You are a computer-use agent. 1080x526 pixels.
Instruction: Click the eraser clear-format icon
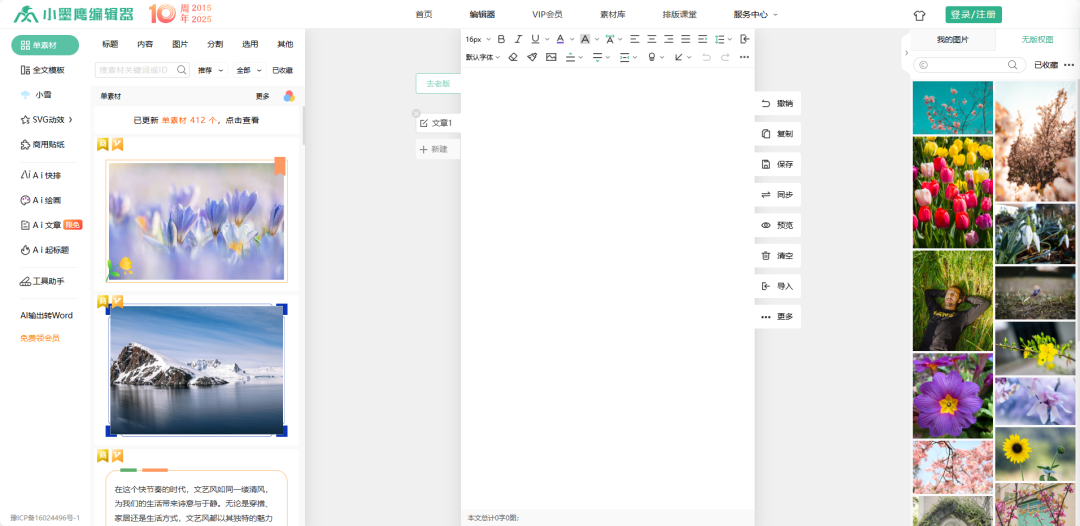[x=513, y=57]
